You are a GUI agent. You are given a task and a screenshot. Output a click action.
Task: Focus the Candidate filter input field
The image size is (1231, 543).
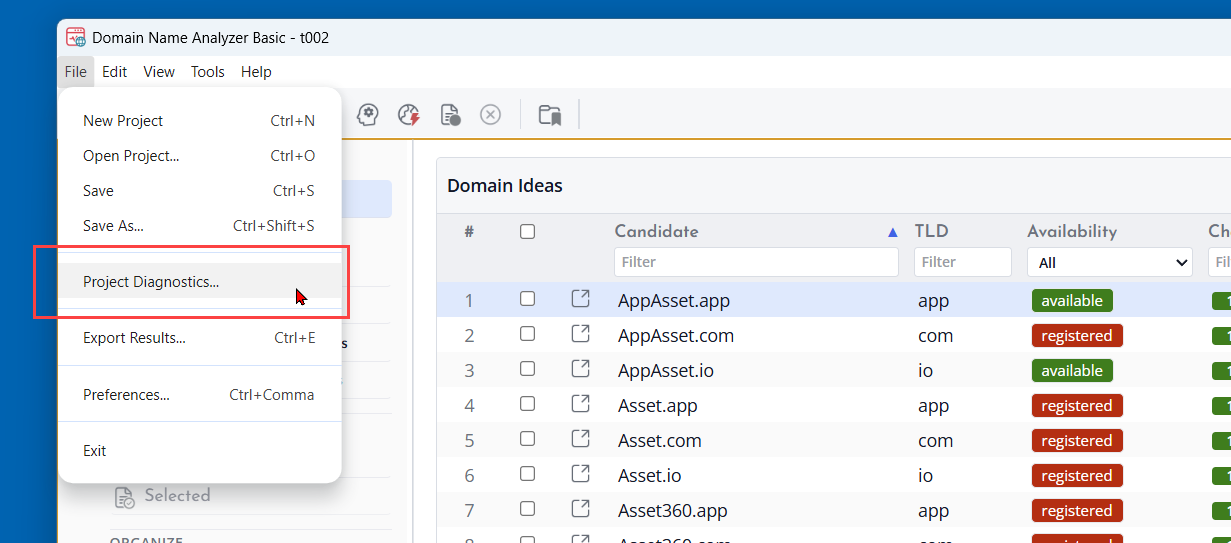tap(756, 262)
